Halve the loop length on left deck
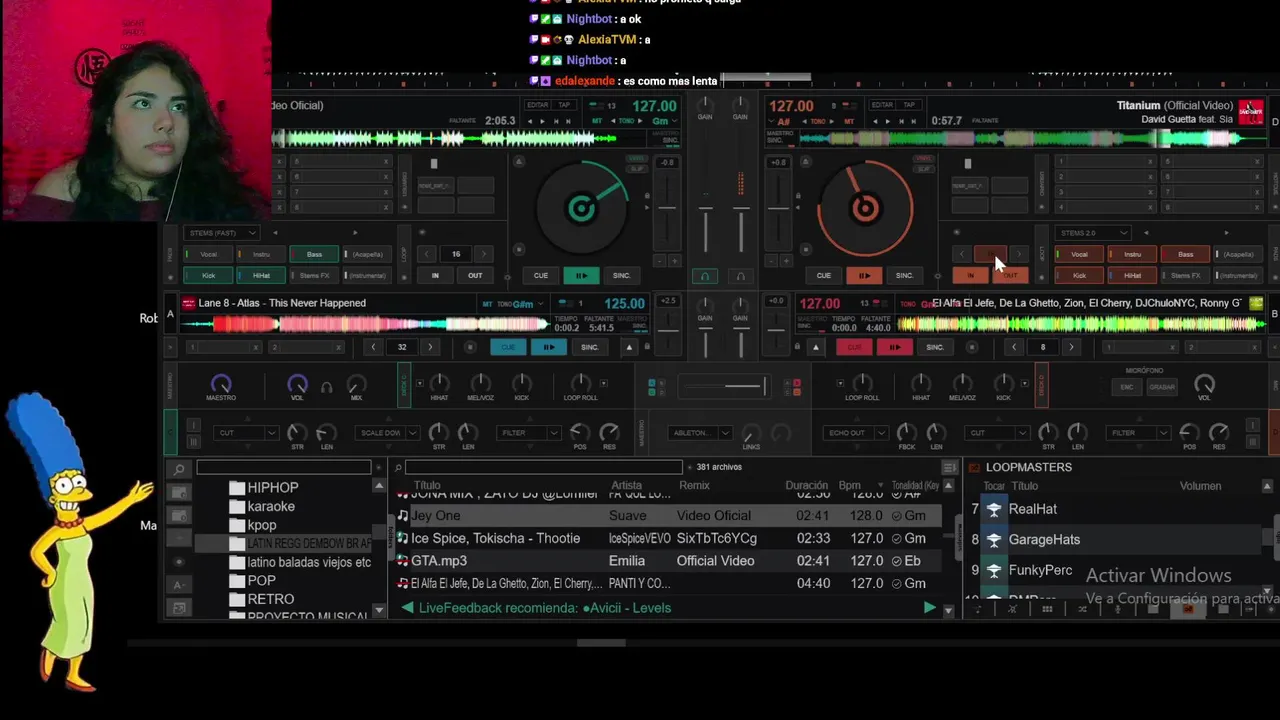This screenshot has width=1280, height=720. click(x=427, y=254)
